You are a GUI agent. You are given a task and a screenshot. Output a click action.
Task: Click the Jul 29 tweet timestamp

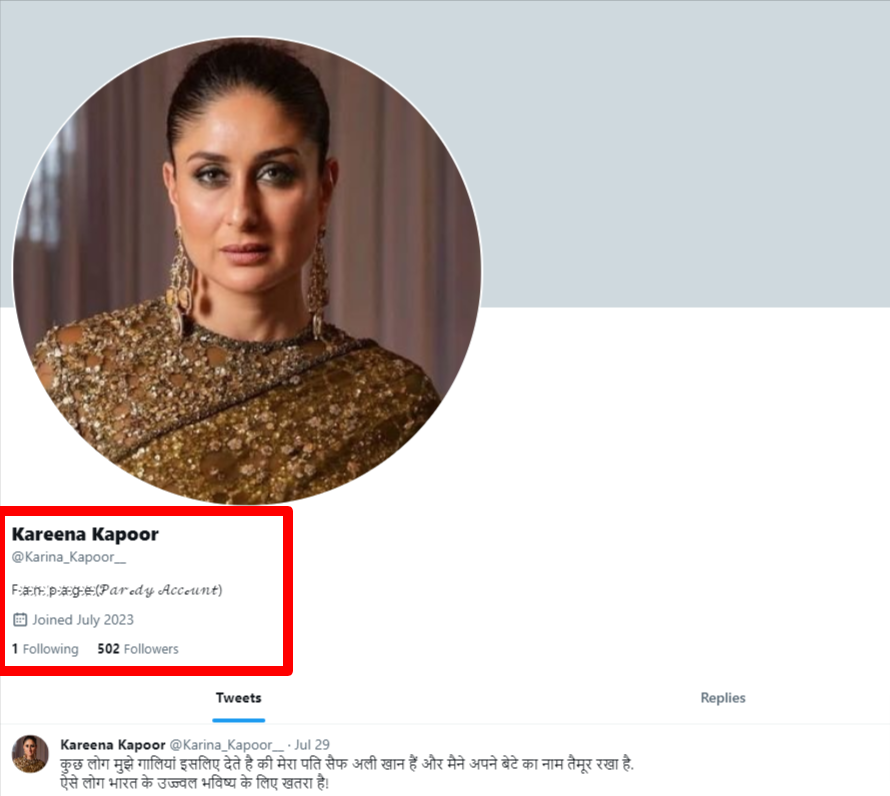(312, 745)
